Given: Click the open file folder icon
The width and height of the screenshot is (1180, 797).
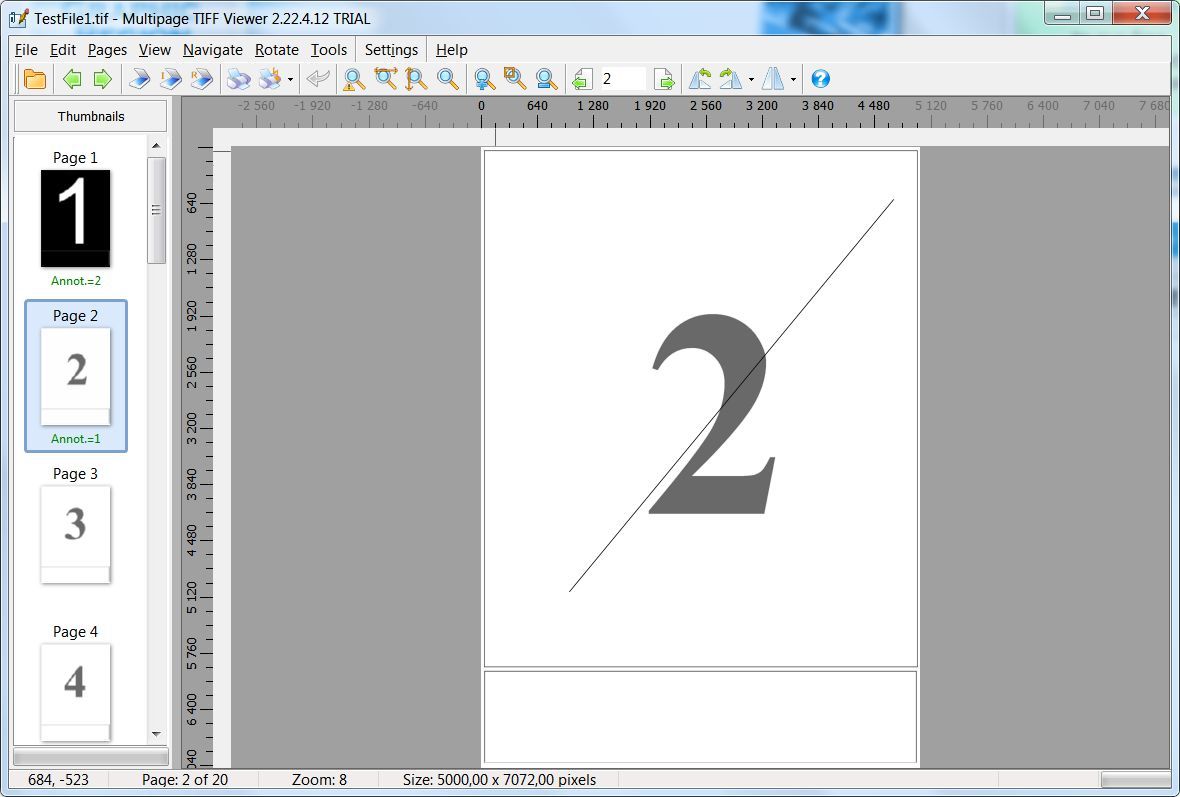Looking at the screenshot, I should (35, 79).
